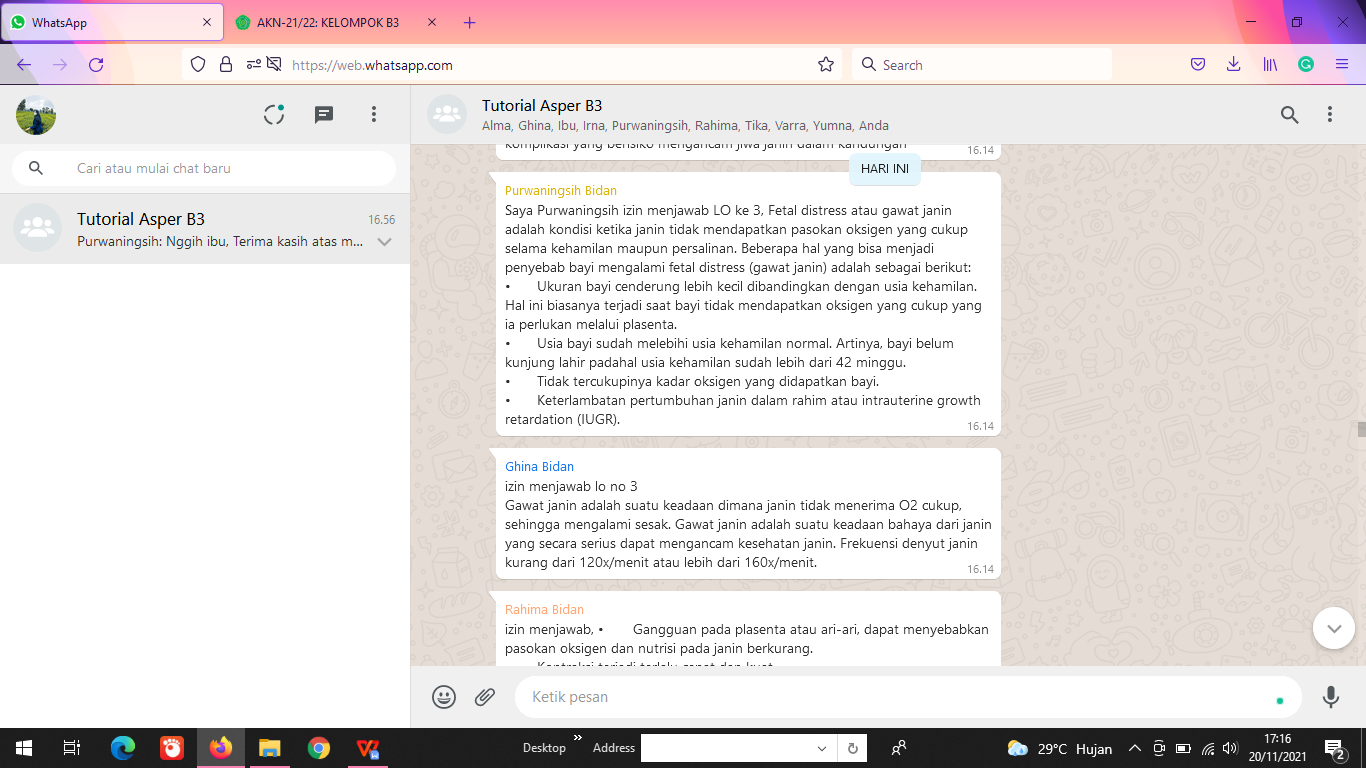Image resolution: width=1366 pixels, height=768 pixels.
Task: Open Firefox downloads panel
Action: [1234, 65]
